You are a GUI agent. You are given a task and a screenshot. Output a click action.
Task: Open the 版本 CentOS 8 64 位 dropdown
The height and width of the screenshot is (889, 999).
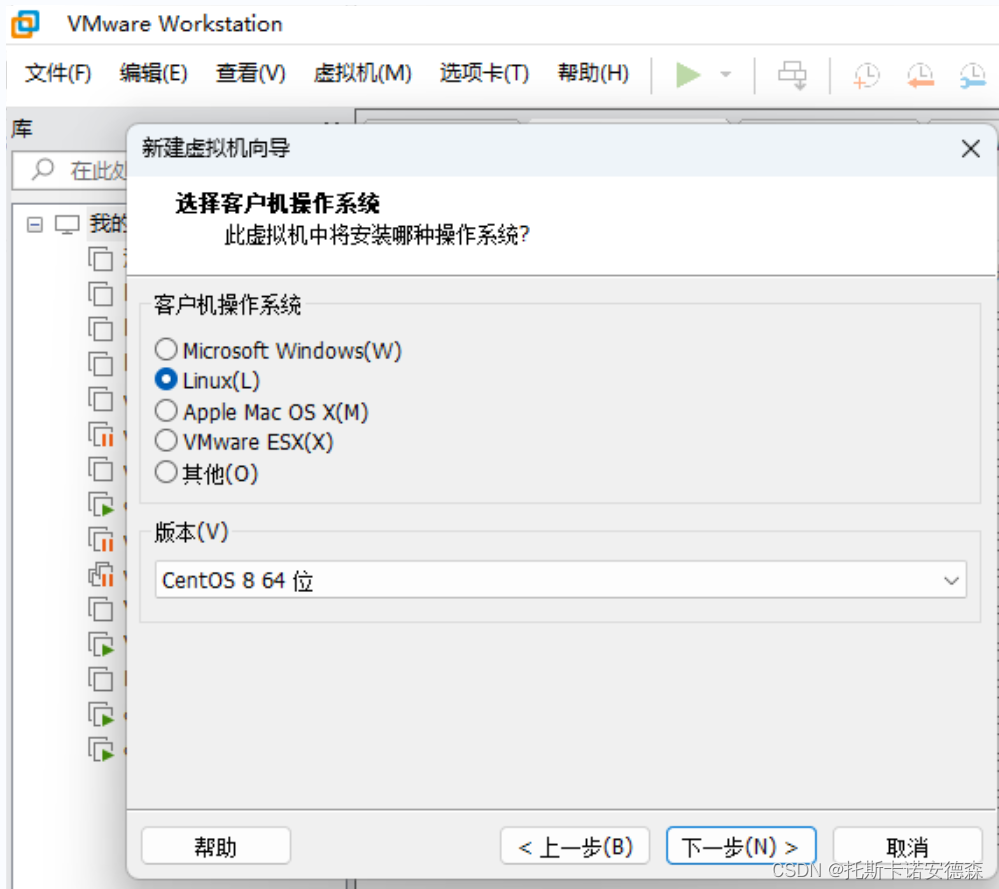[561, 580]
